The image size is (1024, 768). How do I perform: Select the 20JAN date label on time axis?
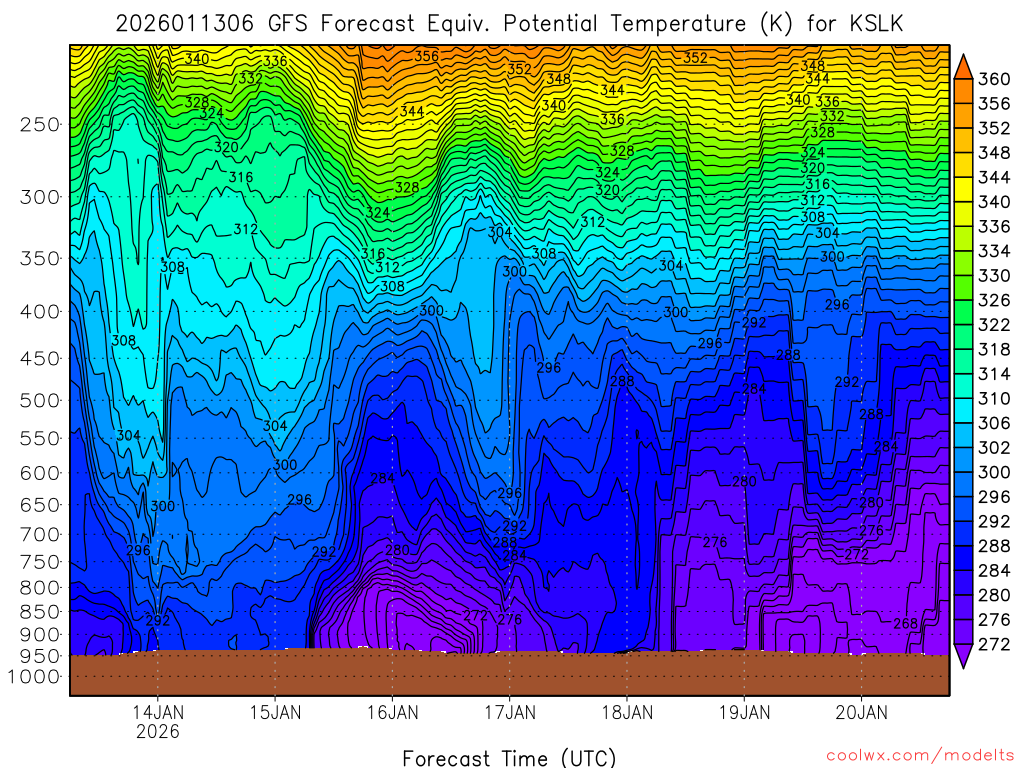(861, 712)
